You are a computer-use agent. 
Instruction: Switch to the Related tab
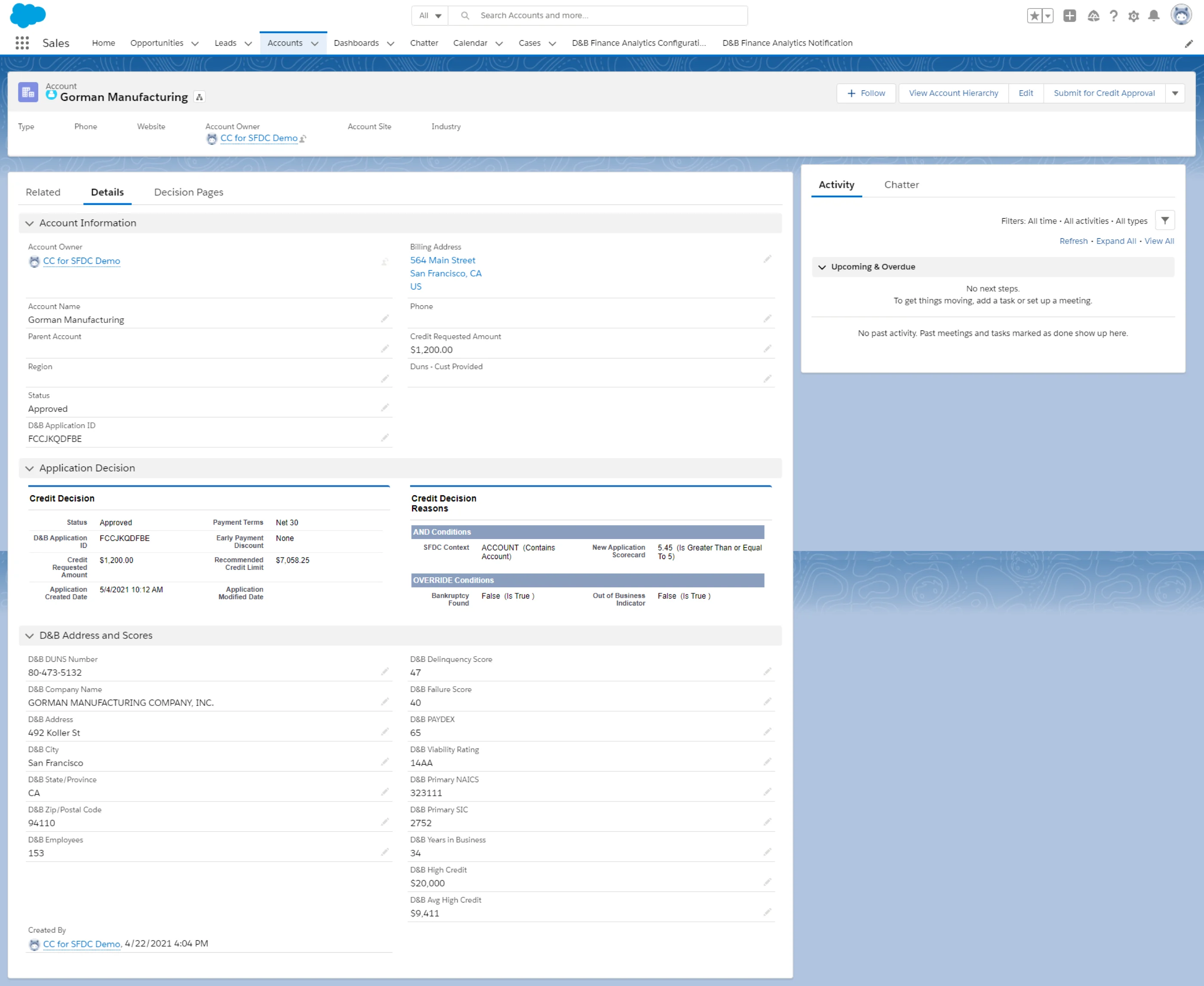pos(43,192)
